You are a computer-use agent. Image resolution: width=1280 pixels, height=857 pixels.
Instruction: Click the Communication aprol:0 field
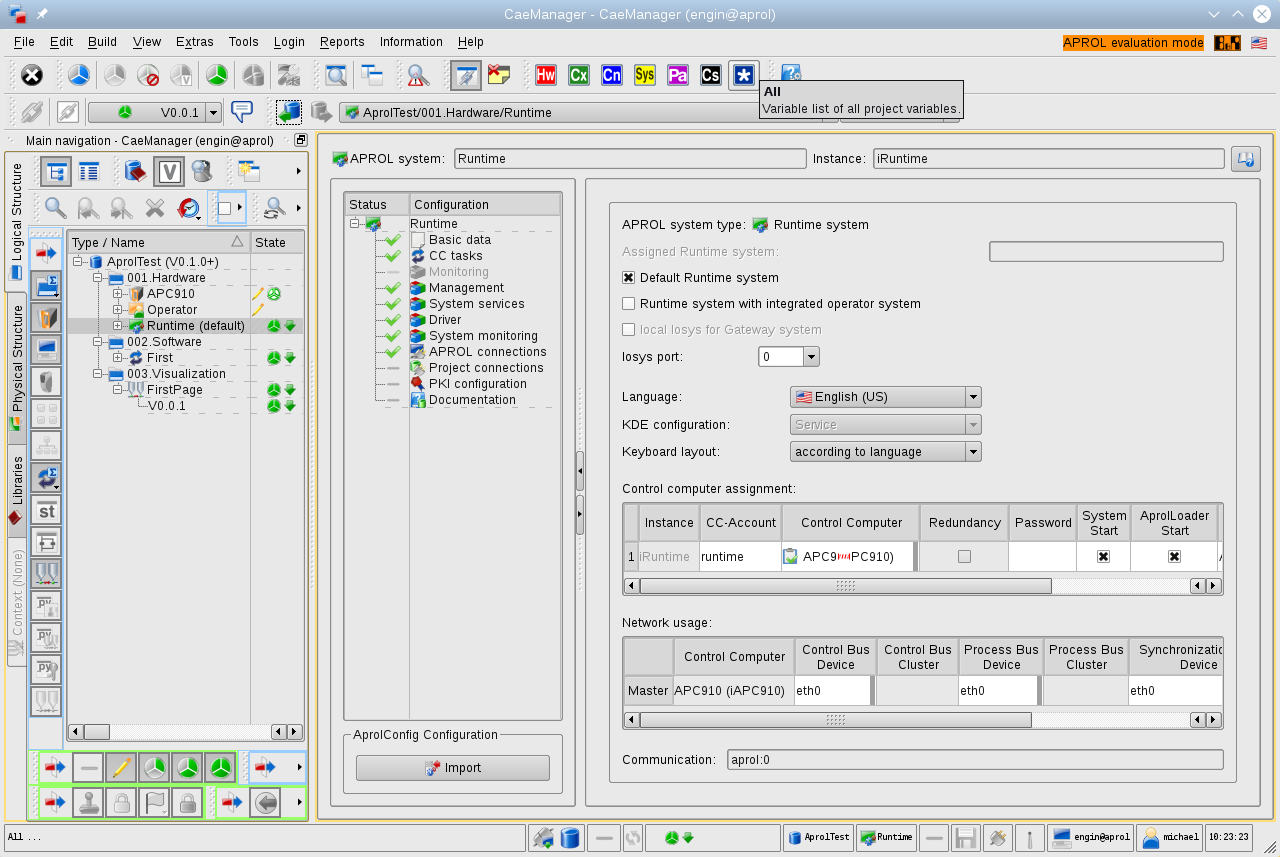click(x=975, y=760)
